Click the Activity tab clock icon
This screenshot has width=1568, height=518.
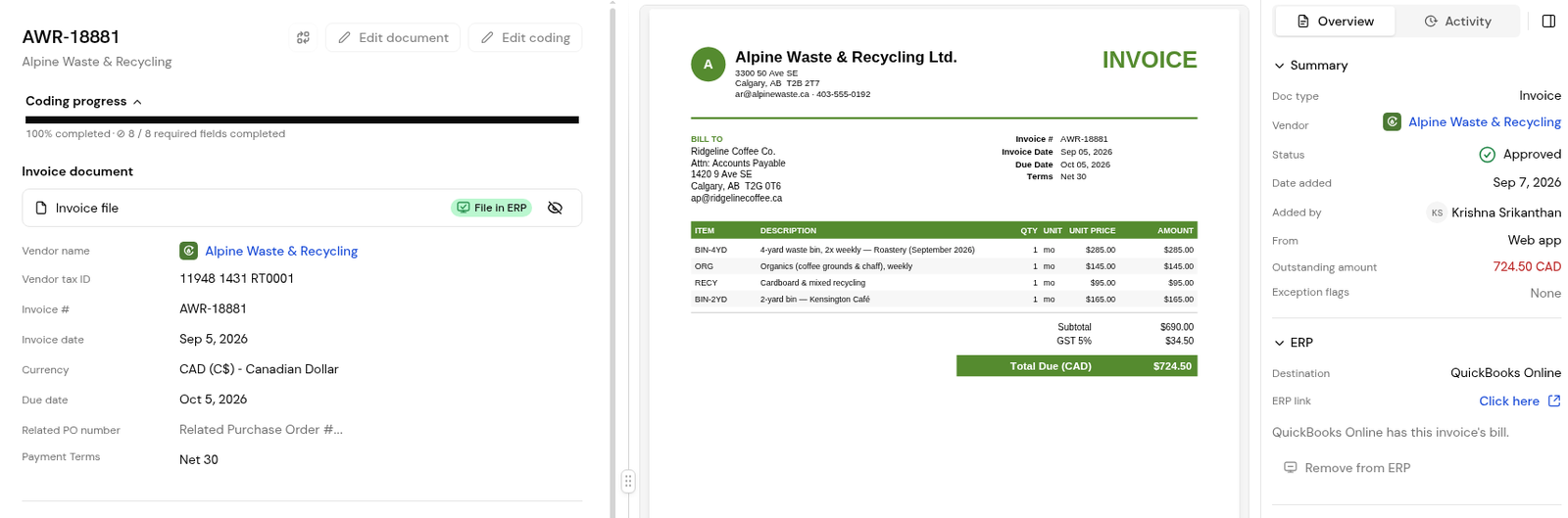click(1431, 21)
